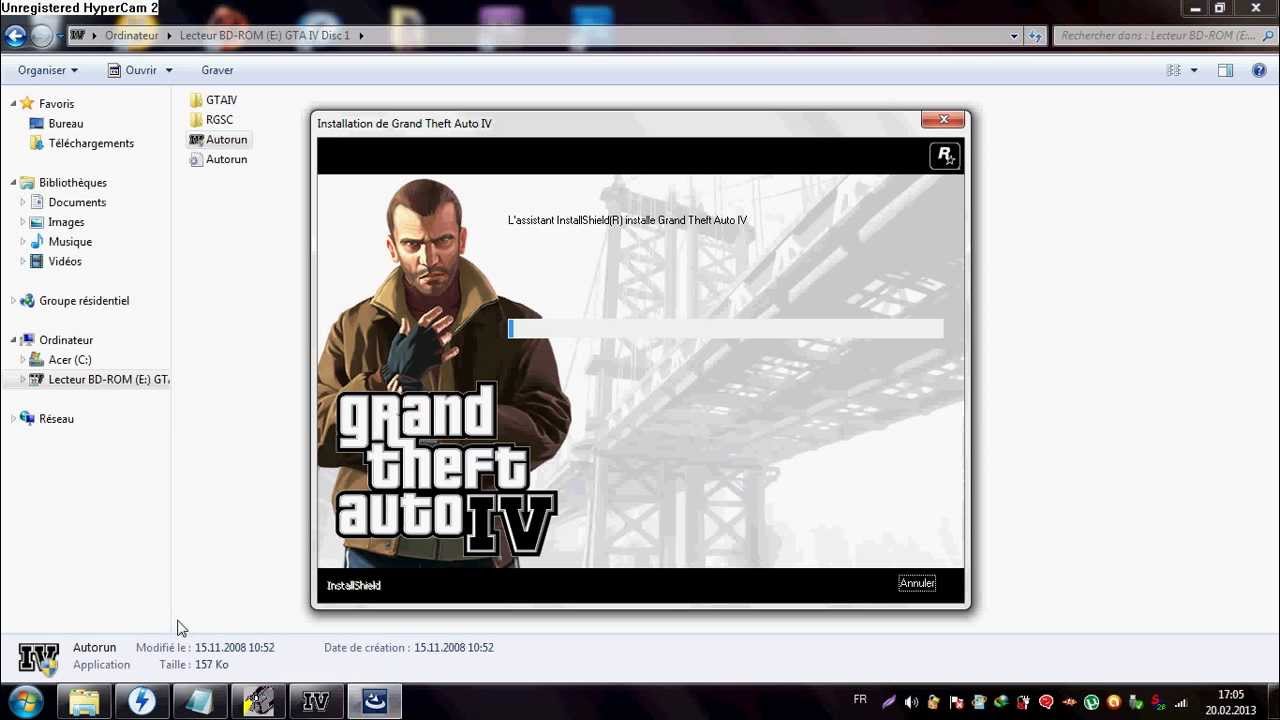The height and width of the screenshot is (720, 1280).
Task: Open the volume speaker tray icon
Action: [x=911, y=703]
